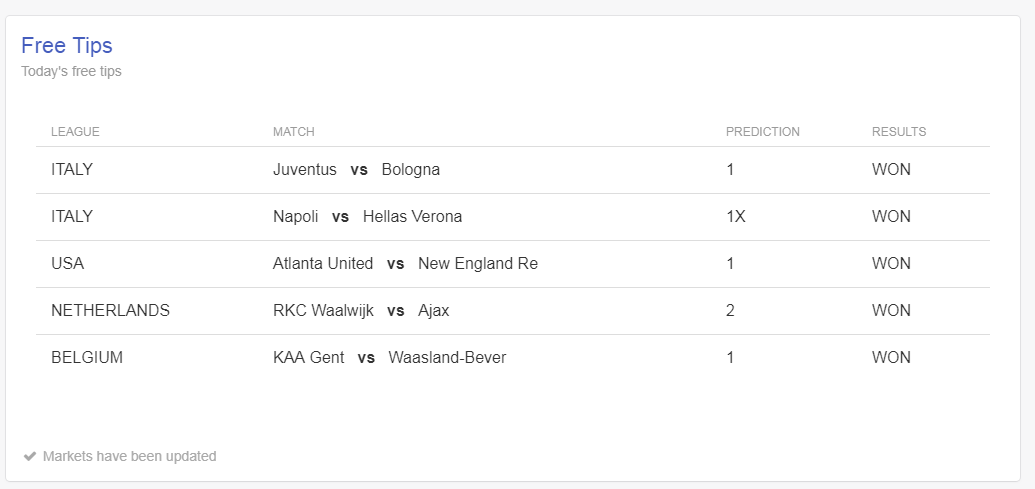1035x489 pixels.
Task: Click the BELGIUM league cell
Action: [x=86, y=357]
